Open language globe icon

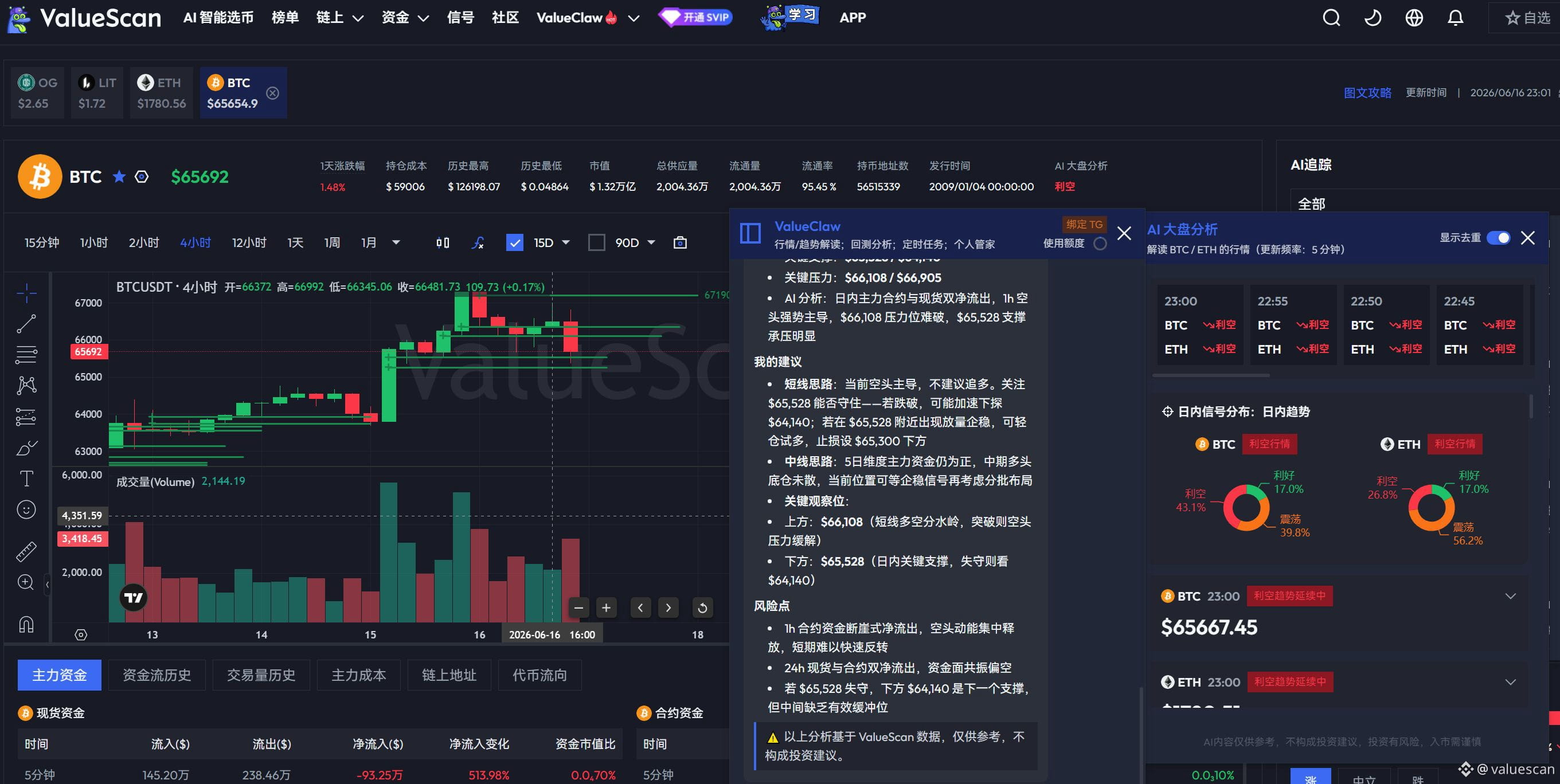[x=1414, y=18]
